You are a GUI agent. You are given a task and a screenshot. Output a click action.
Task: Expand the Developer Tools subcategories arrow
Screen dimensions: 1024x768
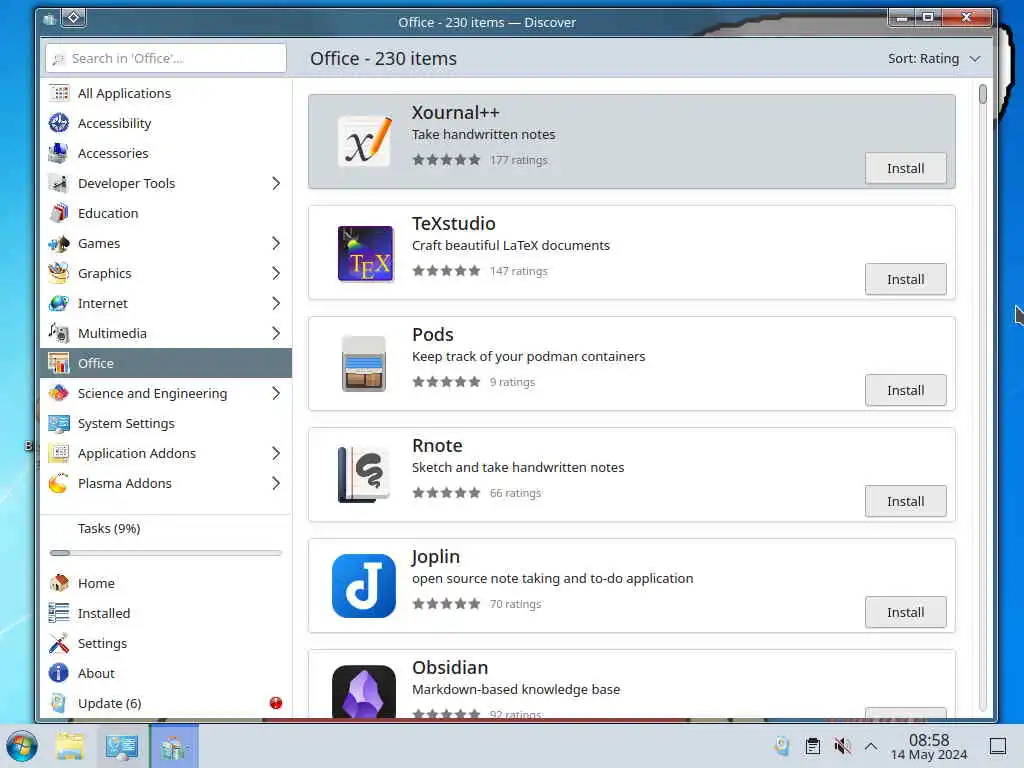click(276, 184)
